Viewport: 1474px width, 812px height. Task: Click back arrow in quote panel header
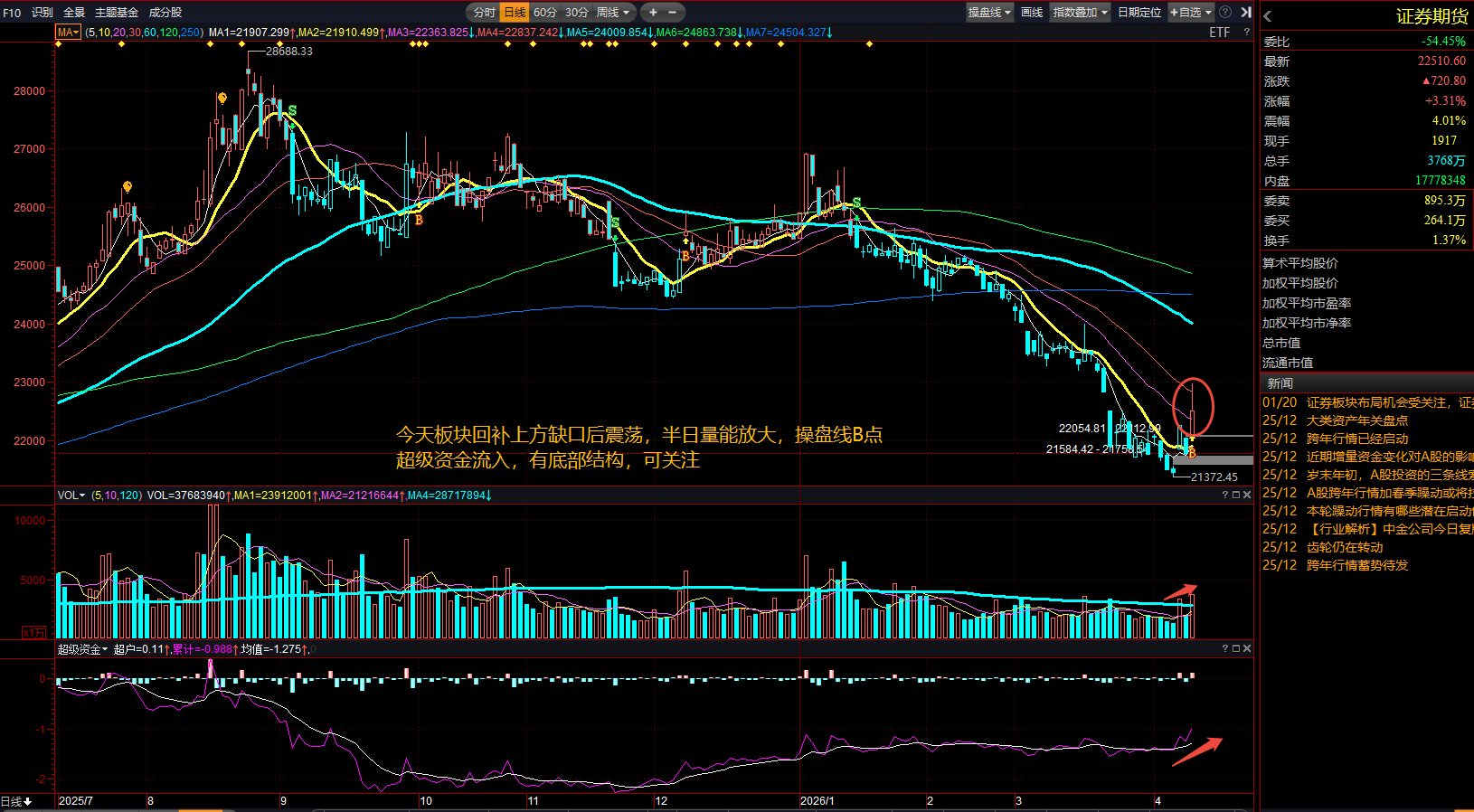pos(1268,16)
